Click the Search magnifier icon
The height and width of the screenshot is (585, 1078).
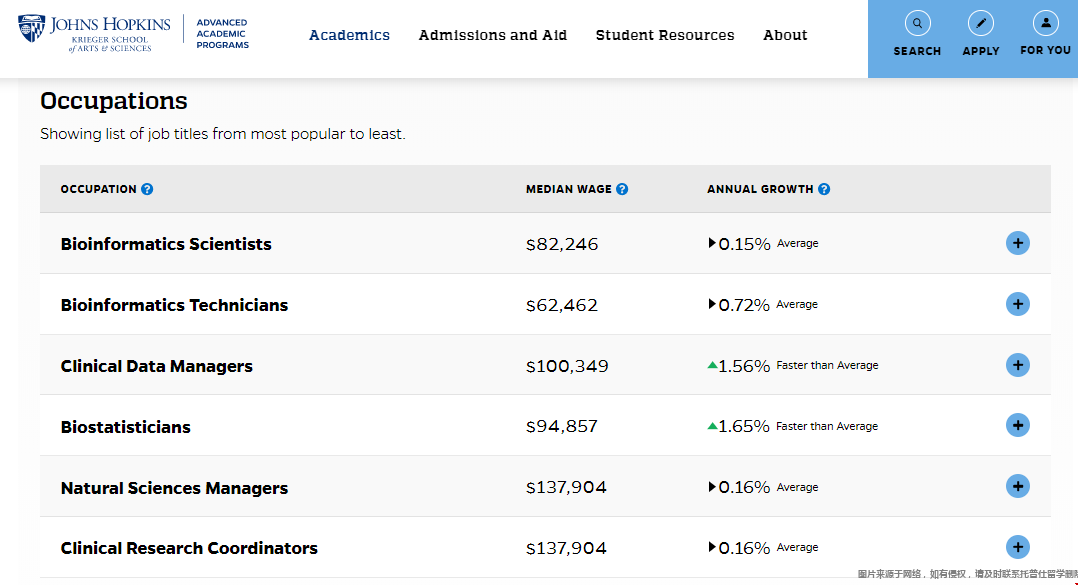tap(917, 23)
